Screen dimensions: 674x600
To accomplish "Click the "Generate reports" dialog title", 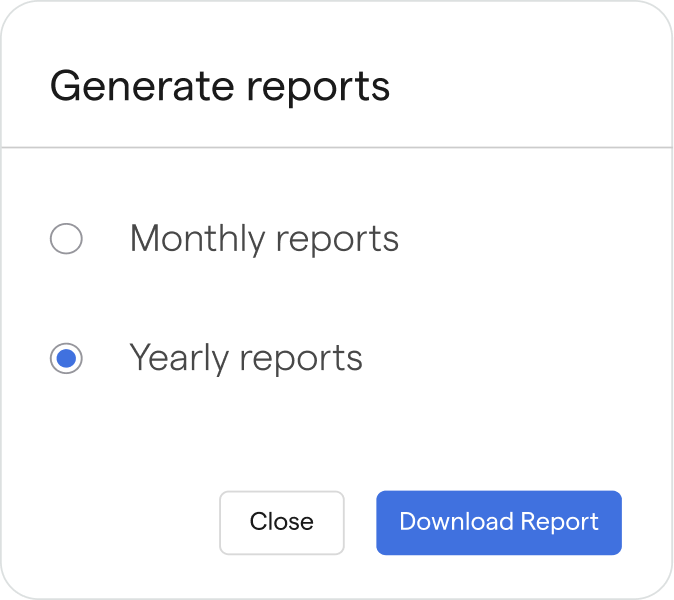I will point(220,86).
